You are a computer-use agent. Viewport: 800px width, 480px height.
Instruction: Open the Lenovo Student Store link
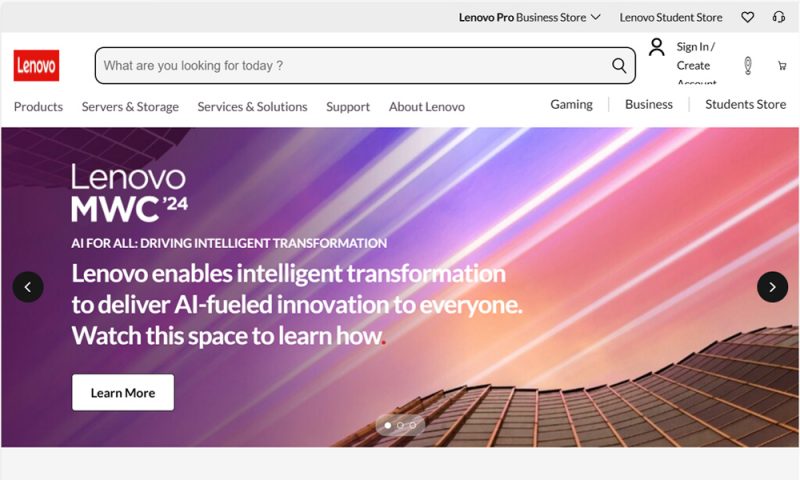[670, 17]
